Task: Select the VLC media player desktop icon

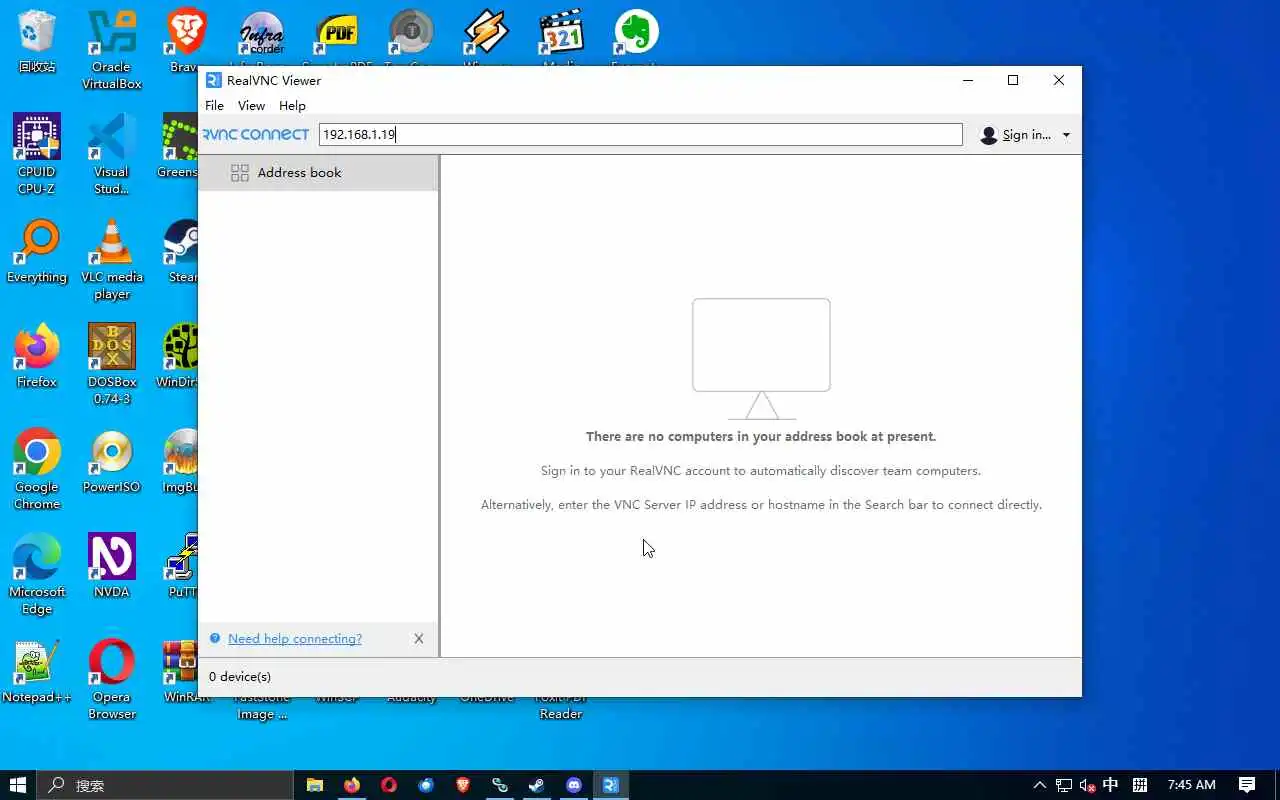Action: click(x=112, y=260)
